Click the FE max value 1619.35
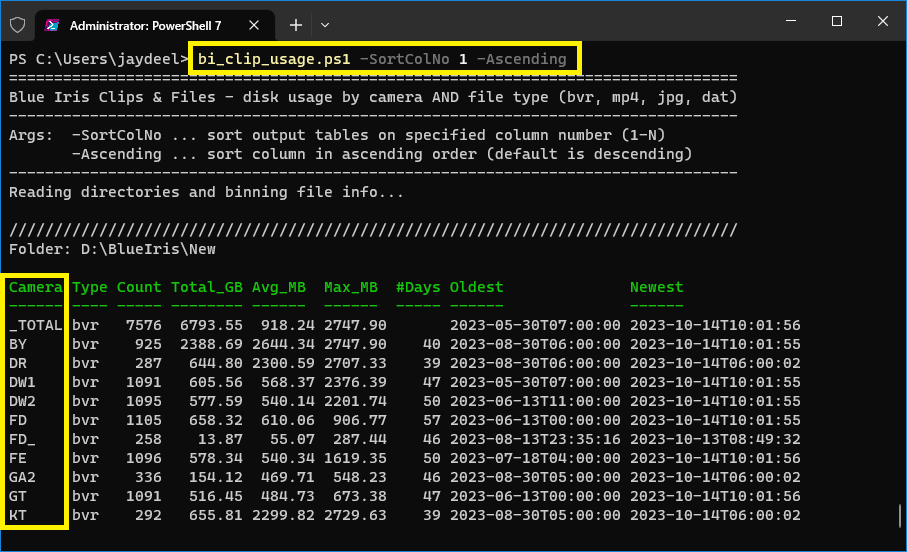This screenshot has height=552, width=907. point(355,459)
